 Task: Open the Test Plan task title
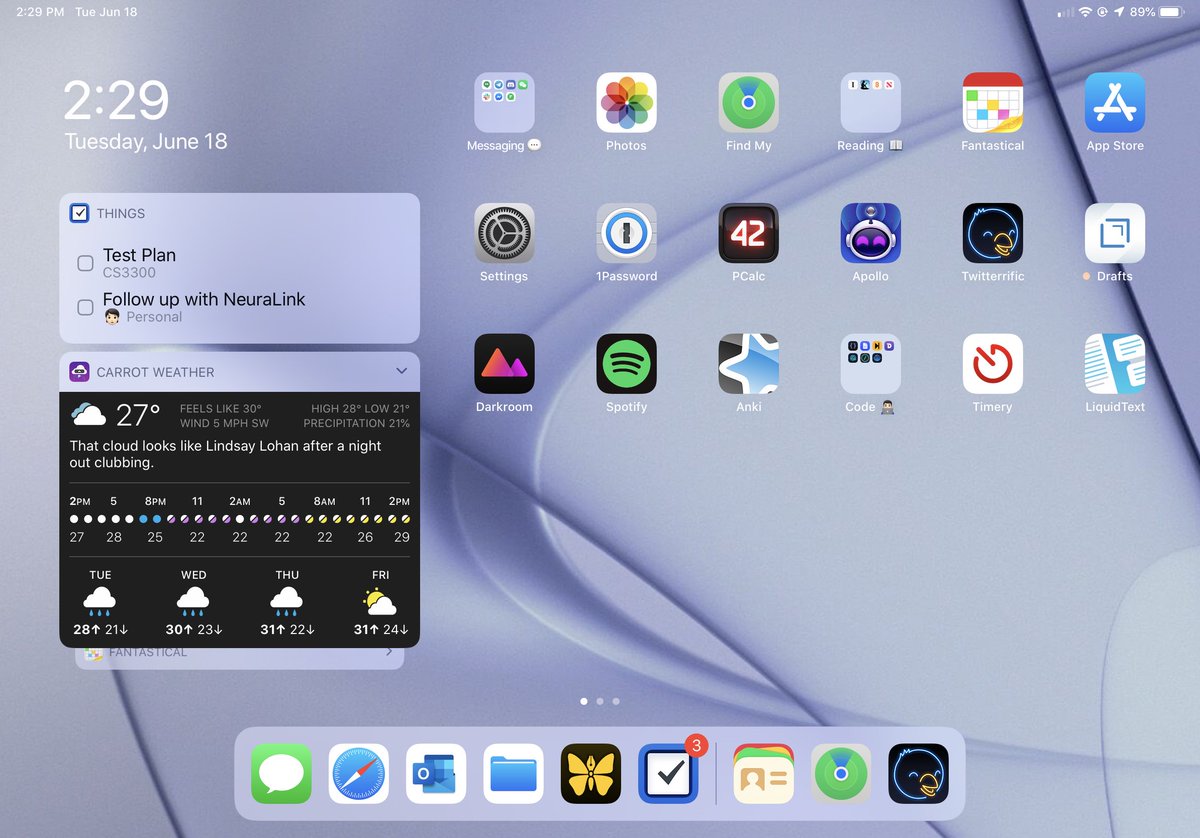tap(139, 255)
